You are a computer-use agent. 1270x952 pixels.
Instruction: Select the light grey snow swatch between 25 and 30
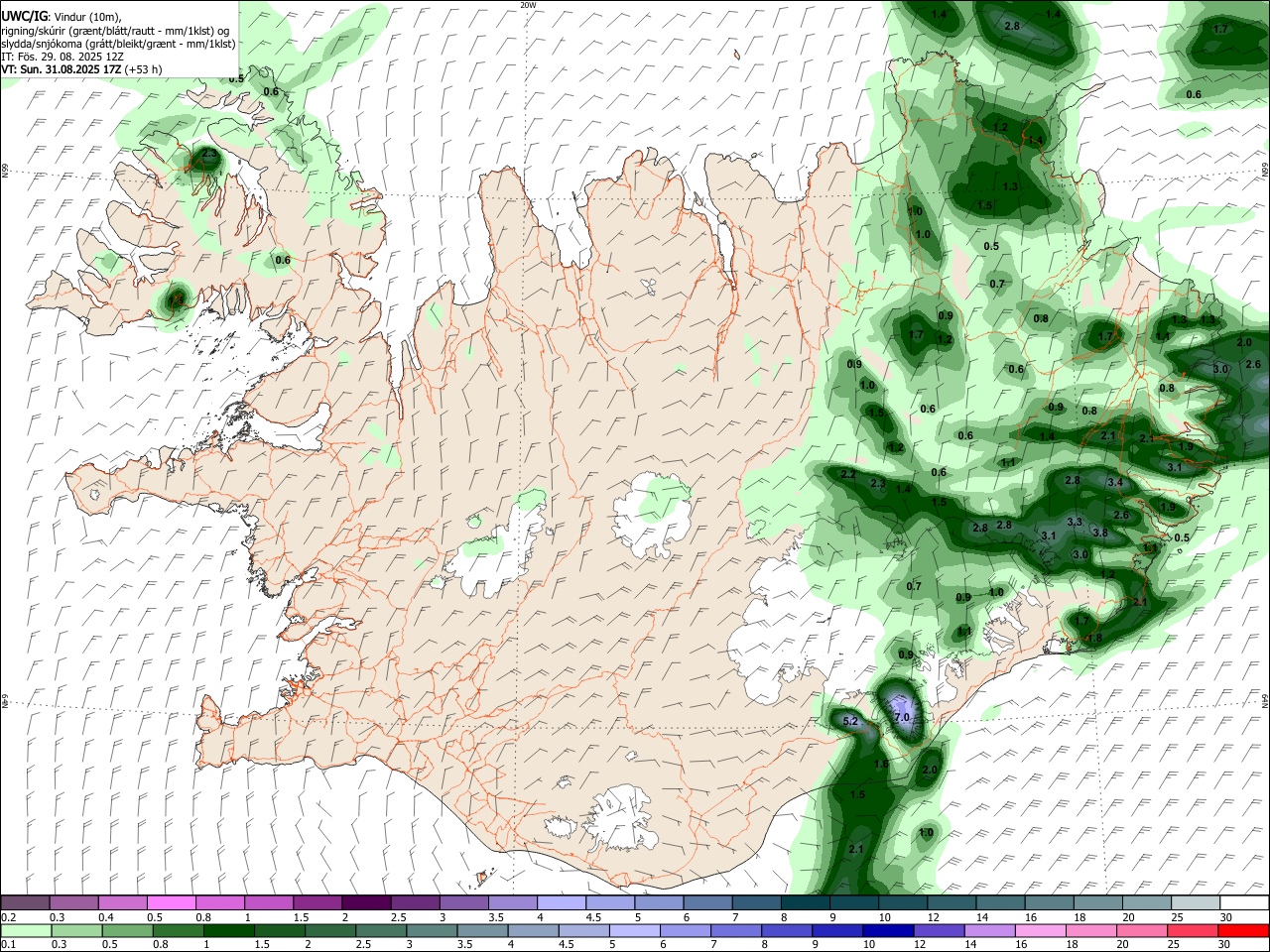(1195, 903)
